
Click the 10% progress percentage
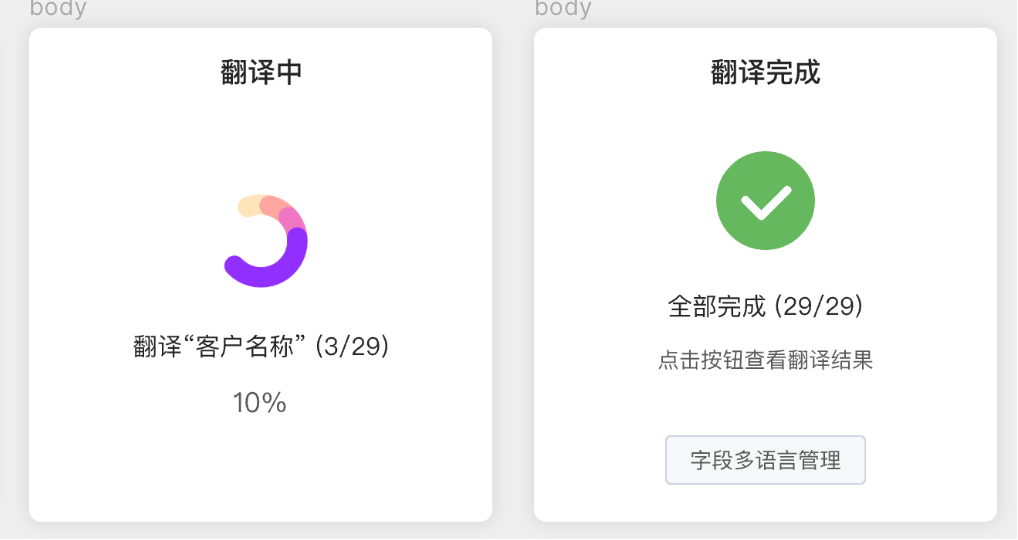[x=260, y=403]
